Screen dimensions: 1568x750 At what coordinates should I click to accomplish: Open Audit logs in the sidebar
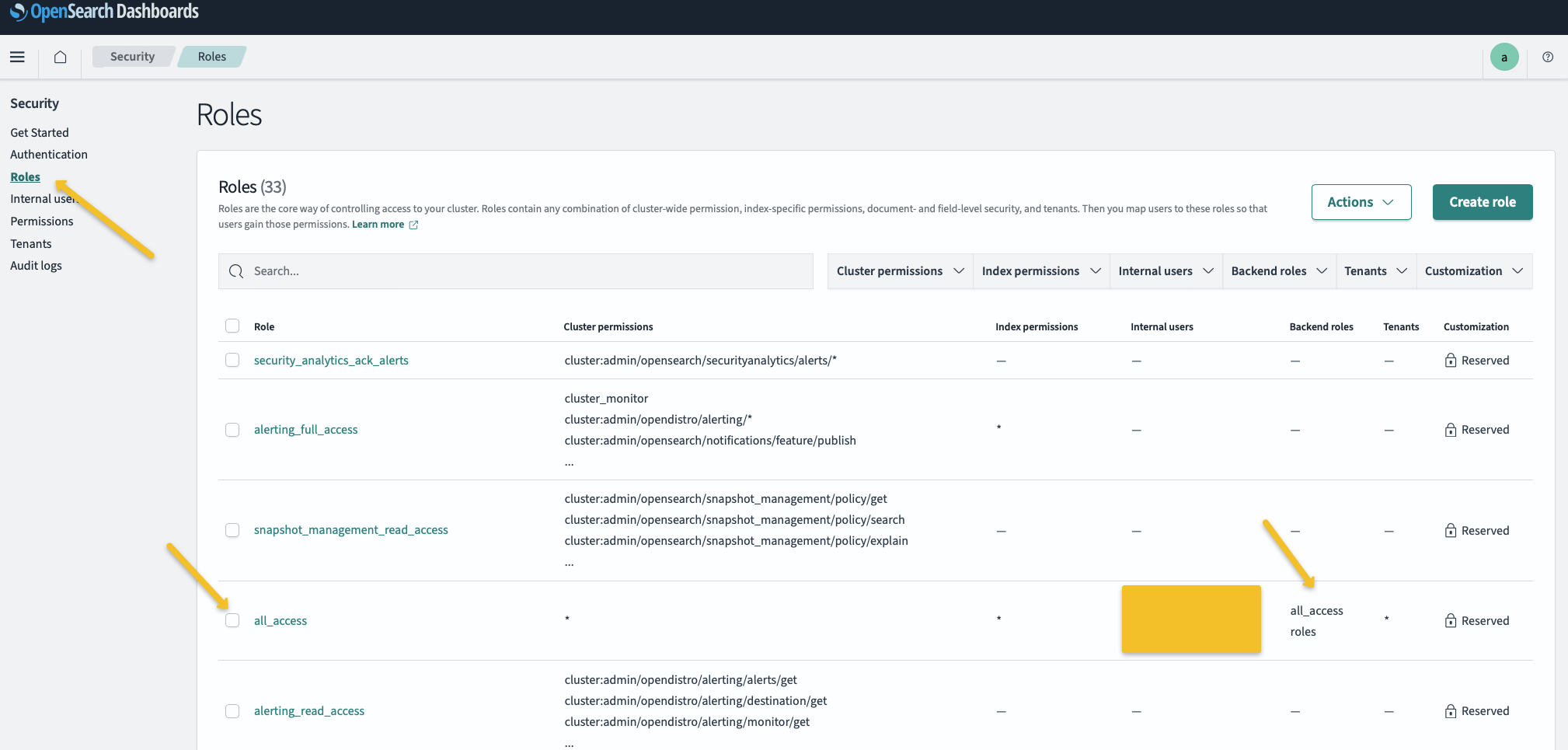click(36, 266)
